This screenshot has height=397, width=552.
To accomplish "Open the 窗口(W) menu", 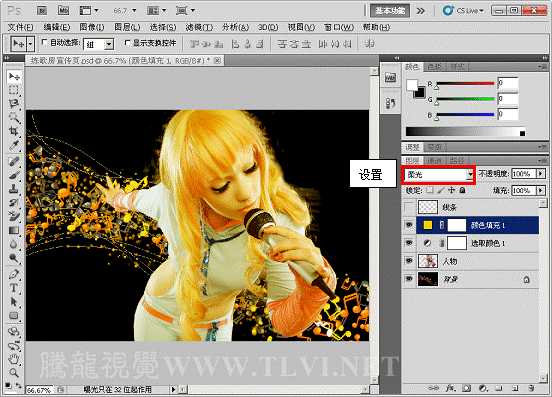I will point(339,27).
